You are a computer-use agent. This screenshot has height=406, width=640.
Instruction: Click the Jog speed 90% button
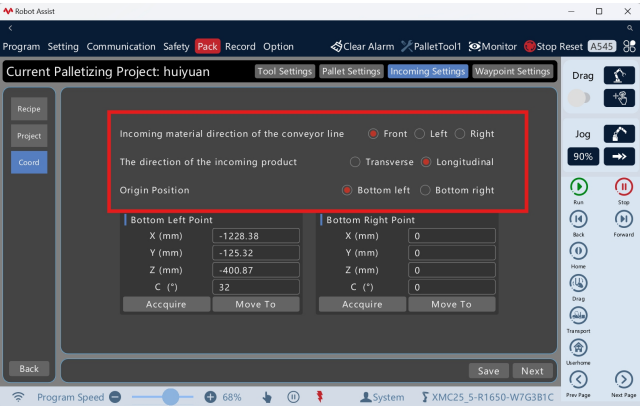(583, 156)
